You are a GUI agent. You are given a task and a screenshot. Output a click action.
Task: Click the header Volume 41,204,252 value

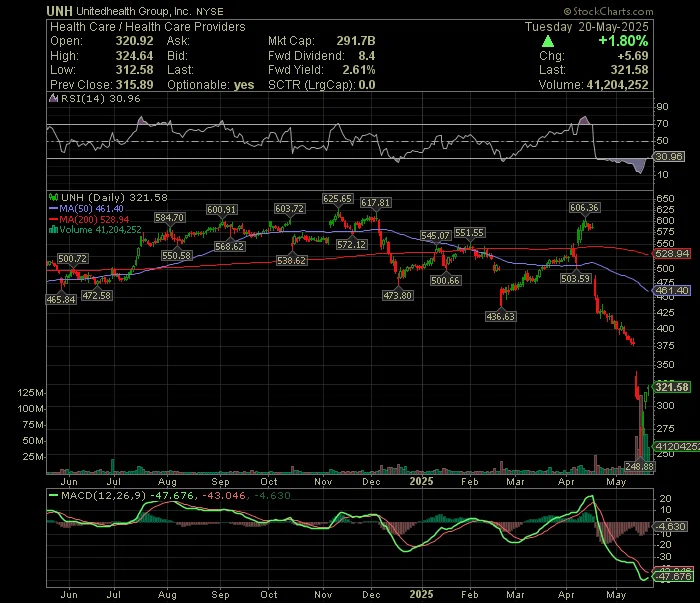click(617, 85)
